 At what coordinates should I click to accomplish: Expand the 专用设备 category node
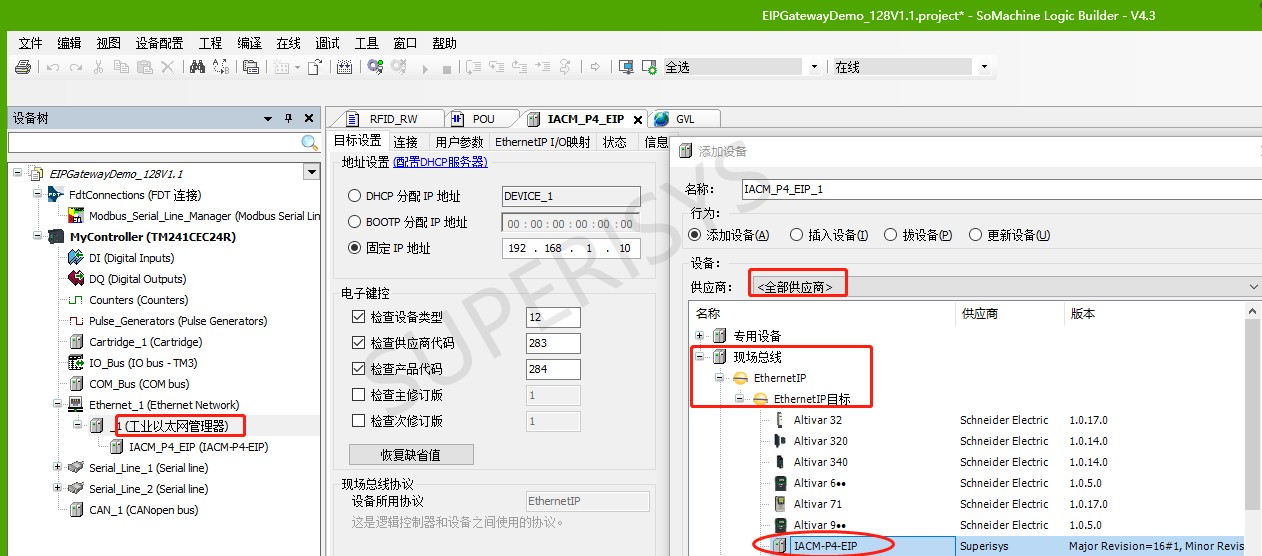point(700,336)
